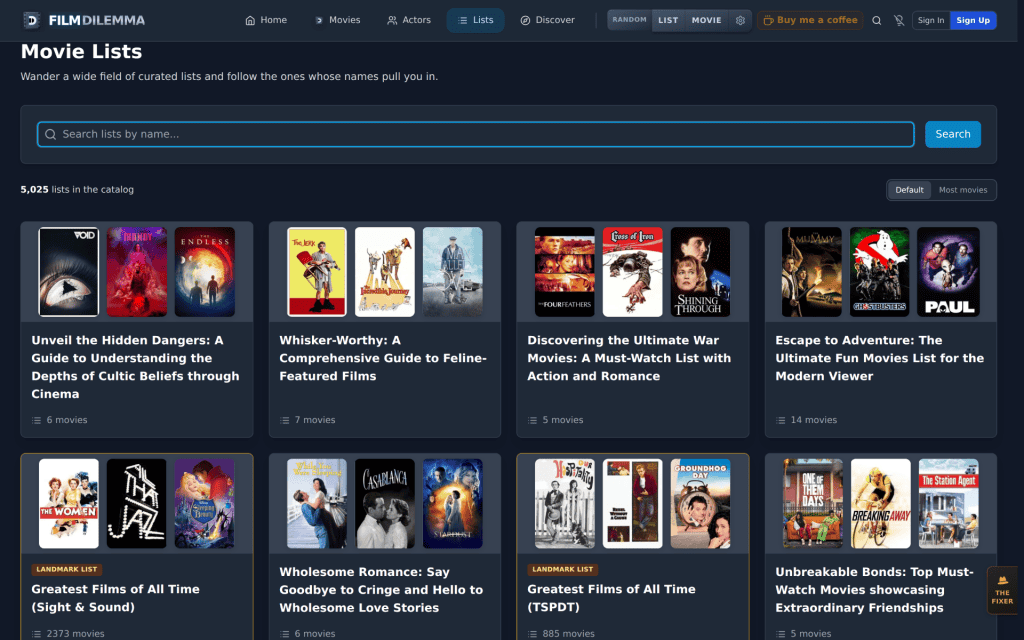Click The Women poster

coord(69,504)
